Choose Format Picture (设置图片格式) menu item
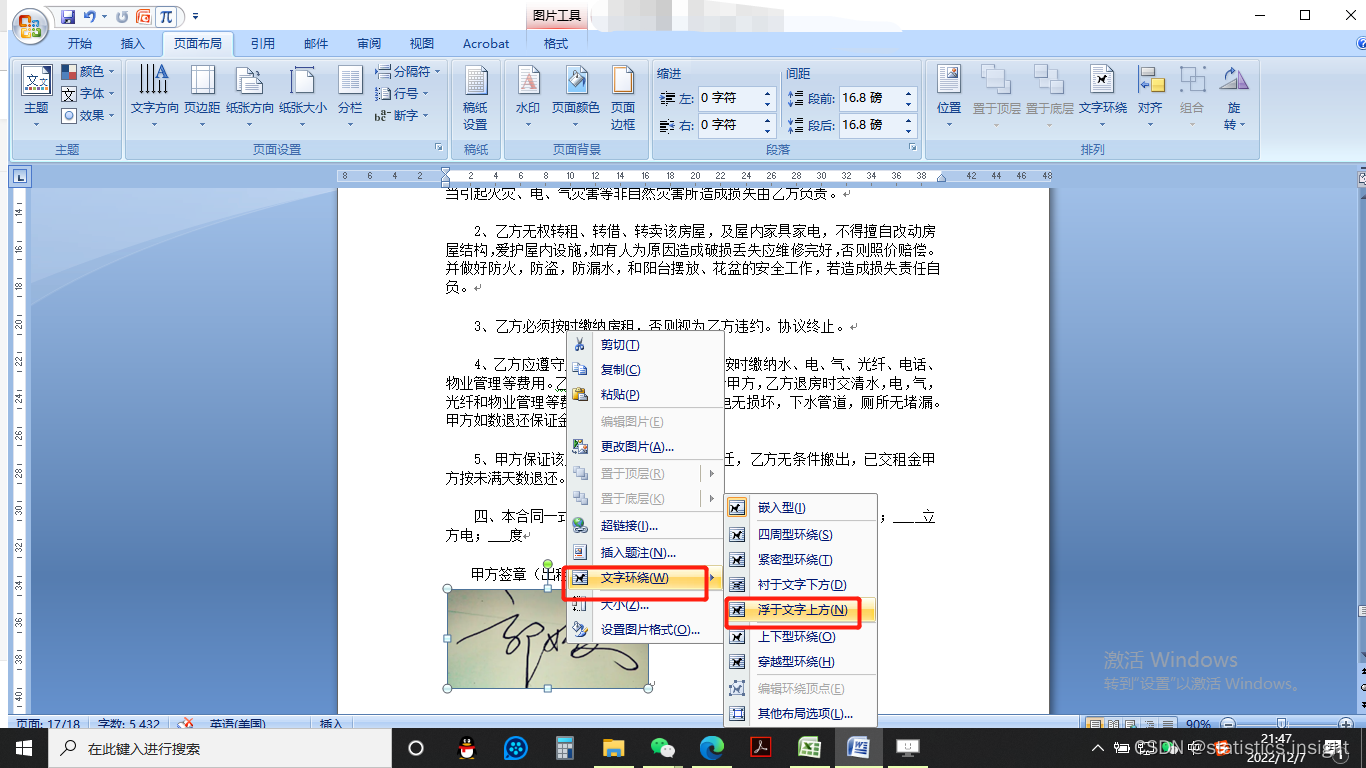Screen dimensions: 1366x768 pos(646,630)
